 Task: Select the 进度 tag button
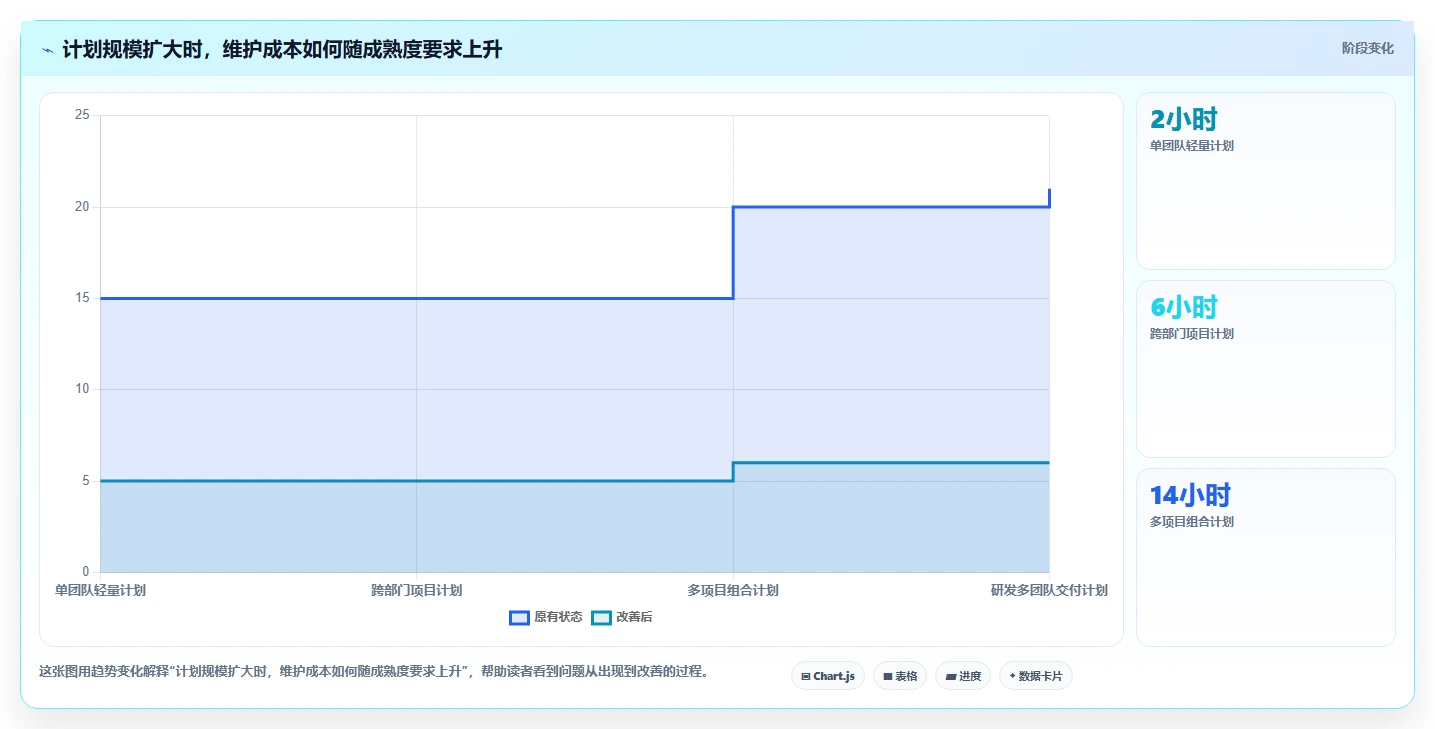point(963,676)
